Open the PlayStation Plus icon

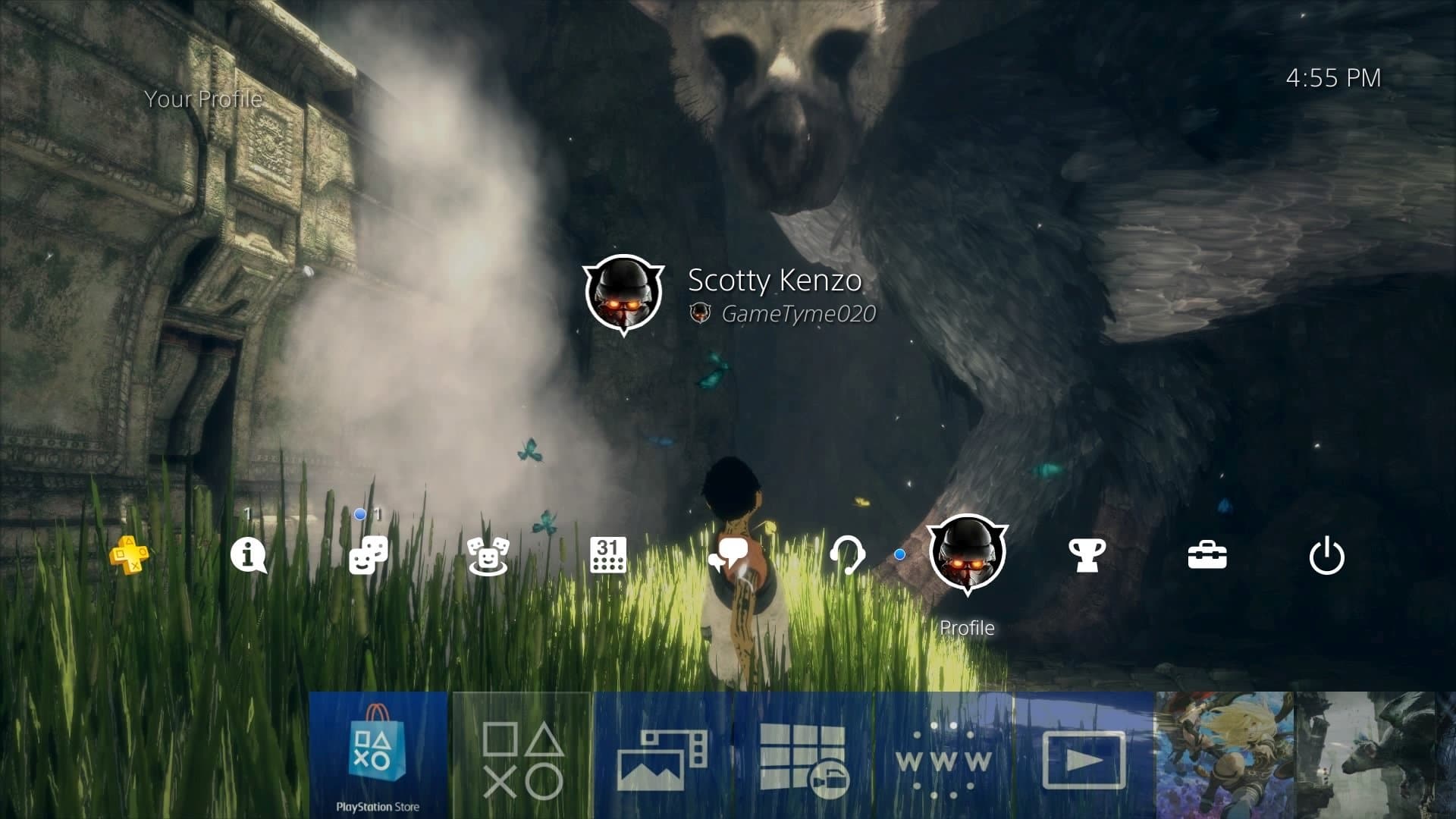point(129,557)
